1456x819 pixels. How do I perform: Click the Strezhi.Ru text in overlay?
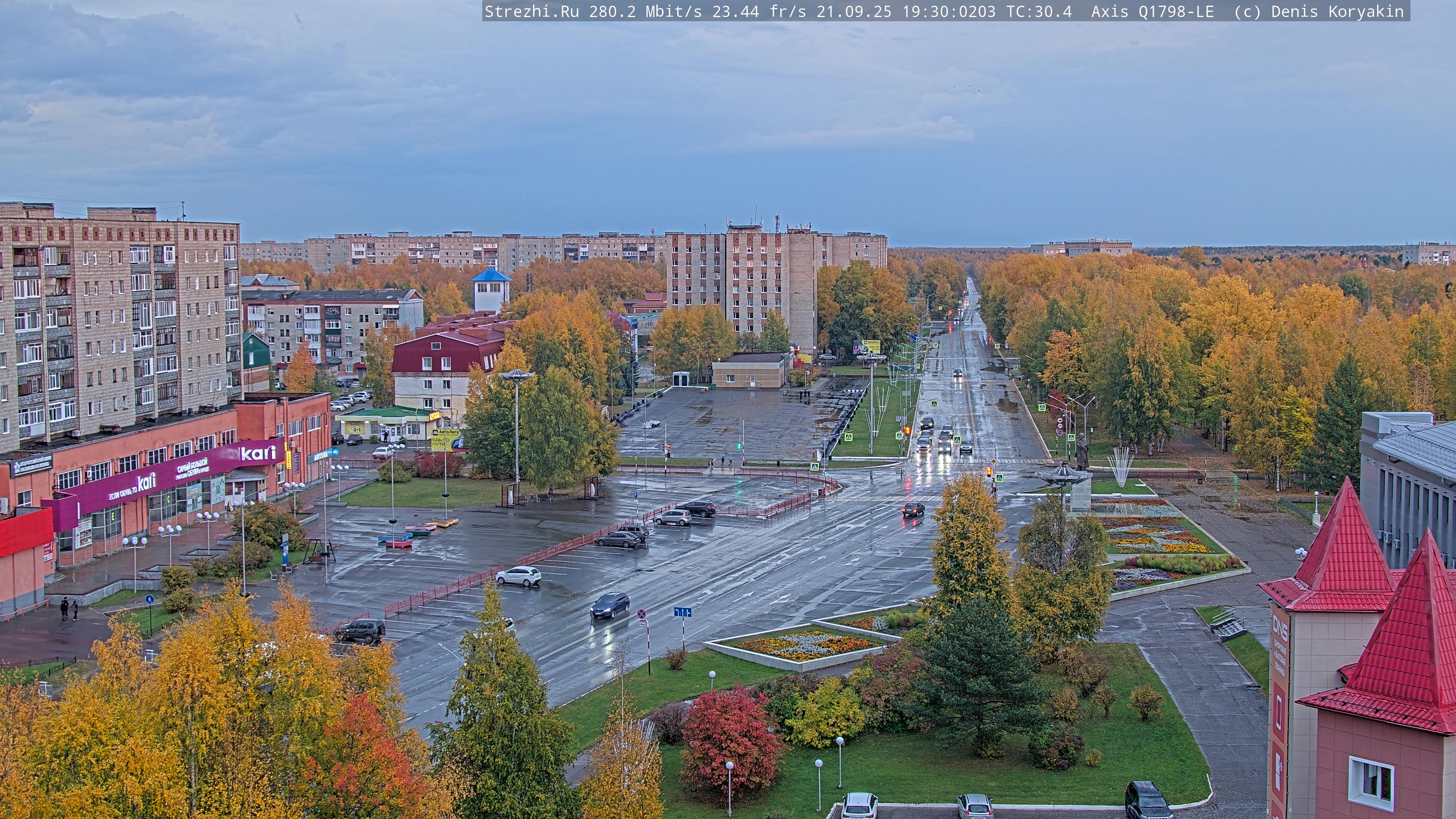[x=531, y=12]
